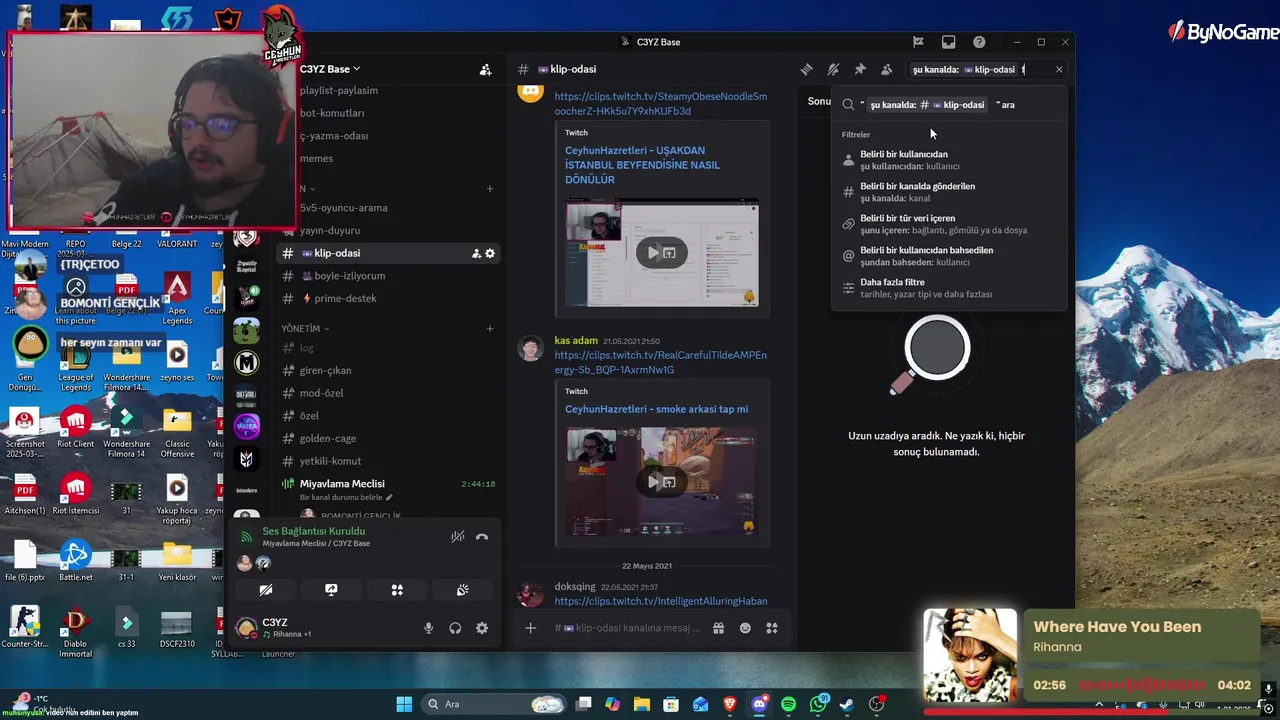The image size is (1280, 720).
Task: Start screen share in voice panel
Action: (x=331, y=590)
